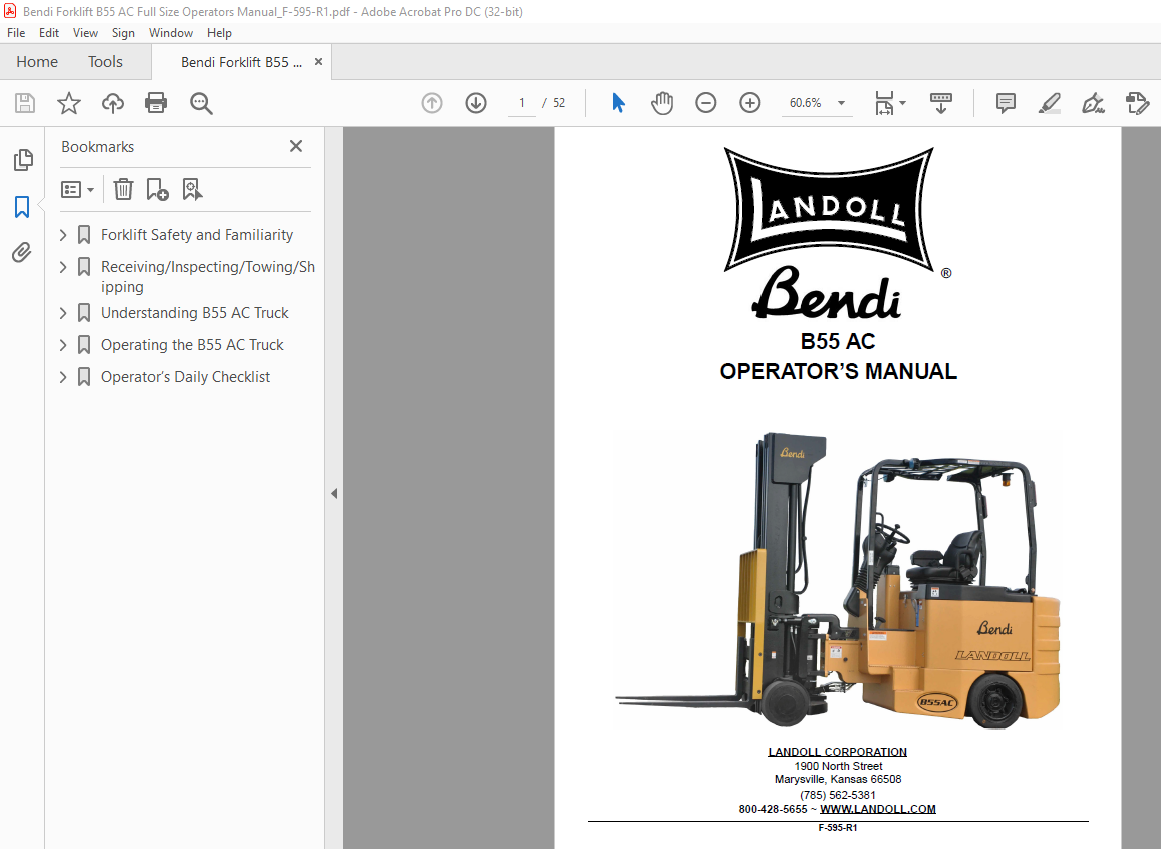Click the page number input field

coord(522,103)
